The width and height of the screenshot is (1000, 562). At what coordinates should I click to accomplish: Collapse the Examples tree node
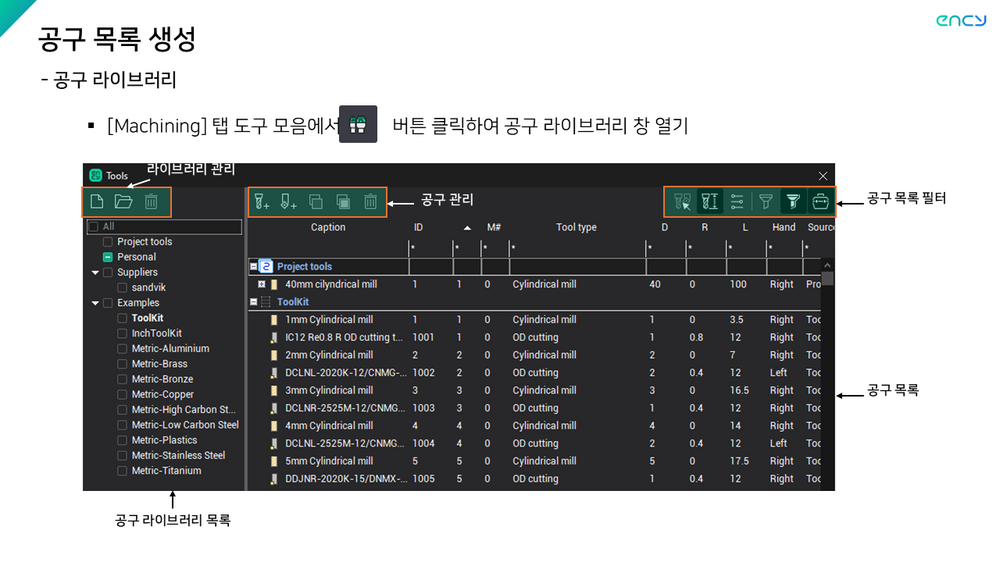(x=95, y=303)
